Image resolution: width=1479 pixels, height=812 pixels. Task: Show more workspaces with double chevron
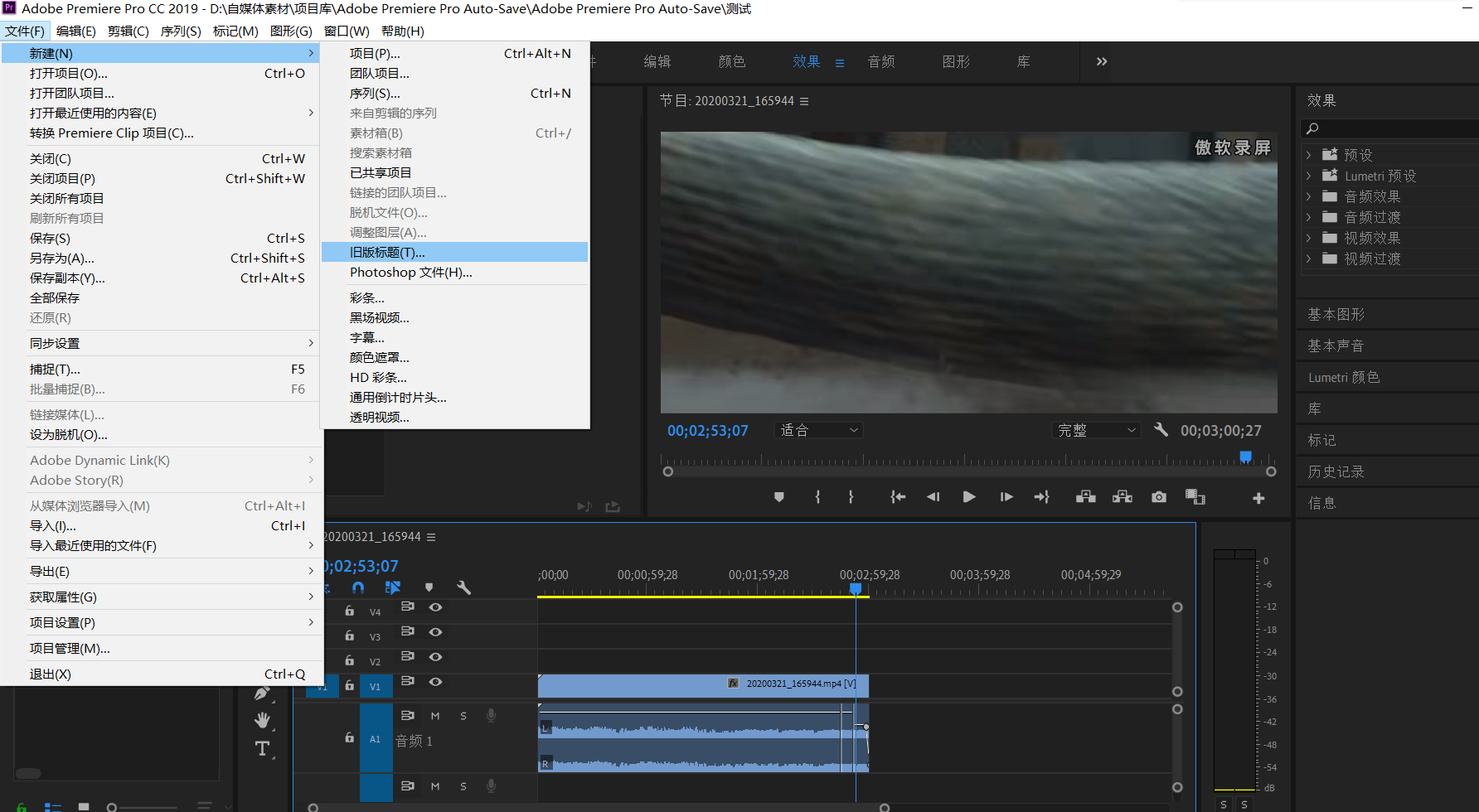coord(1102,61)
